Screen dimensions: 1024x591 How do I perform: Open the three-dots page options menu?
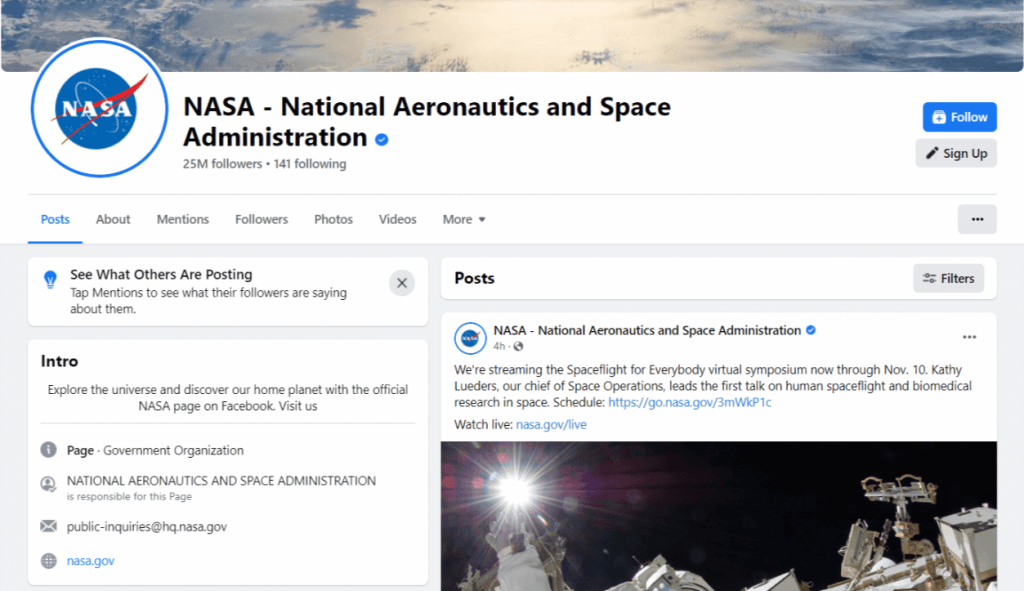coord(977,219)
